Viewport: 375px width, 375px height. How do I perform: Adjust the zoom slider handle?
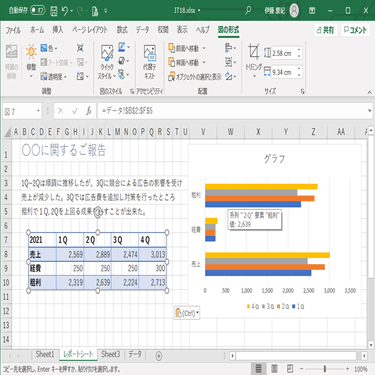click(x=325, y=369)
